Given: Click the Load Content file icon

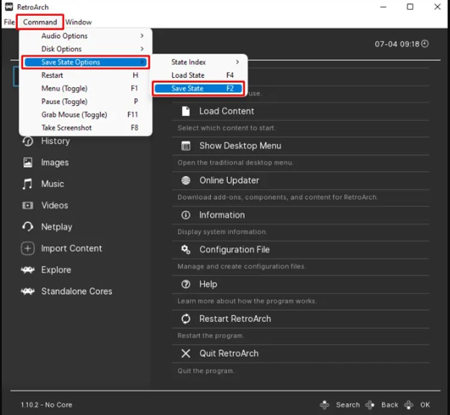Looking at the screenshot, I should [x=186, y=111].
